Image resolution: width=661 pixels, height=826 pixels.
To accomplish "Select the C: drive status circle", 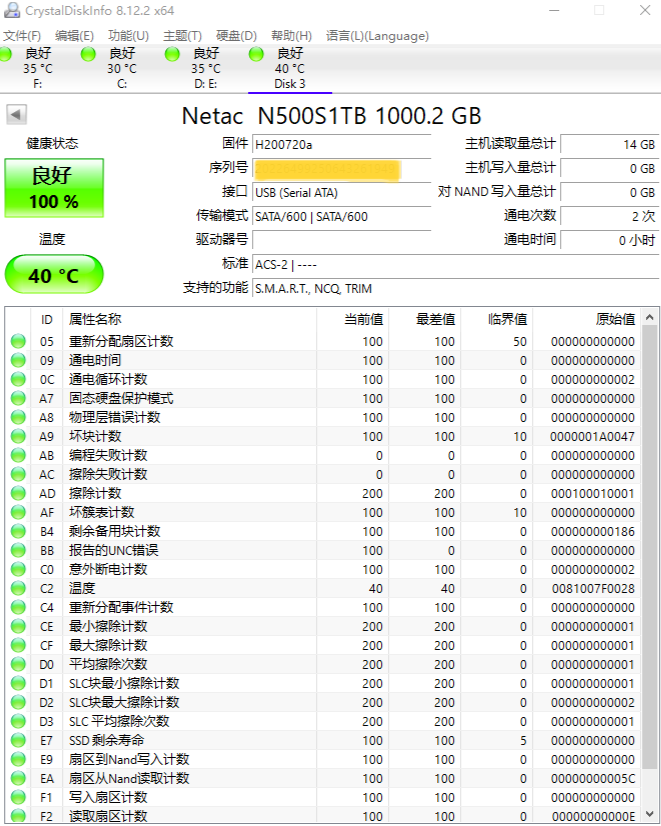I will point(88,54).
